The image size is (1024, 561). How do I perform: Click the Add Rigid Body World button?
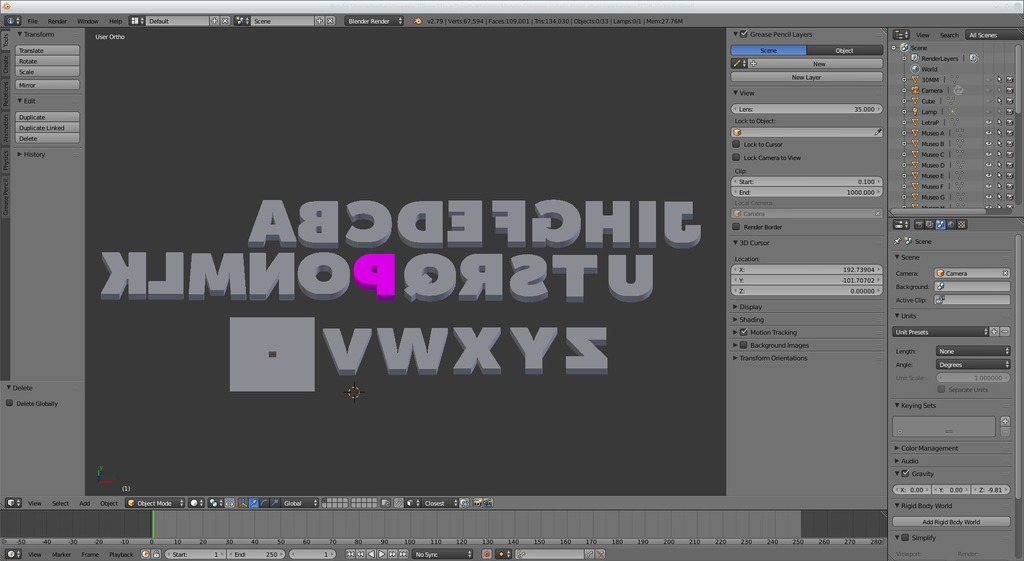pyautogui.click(x=950, y=522)
